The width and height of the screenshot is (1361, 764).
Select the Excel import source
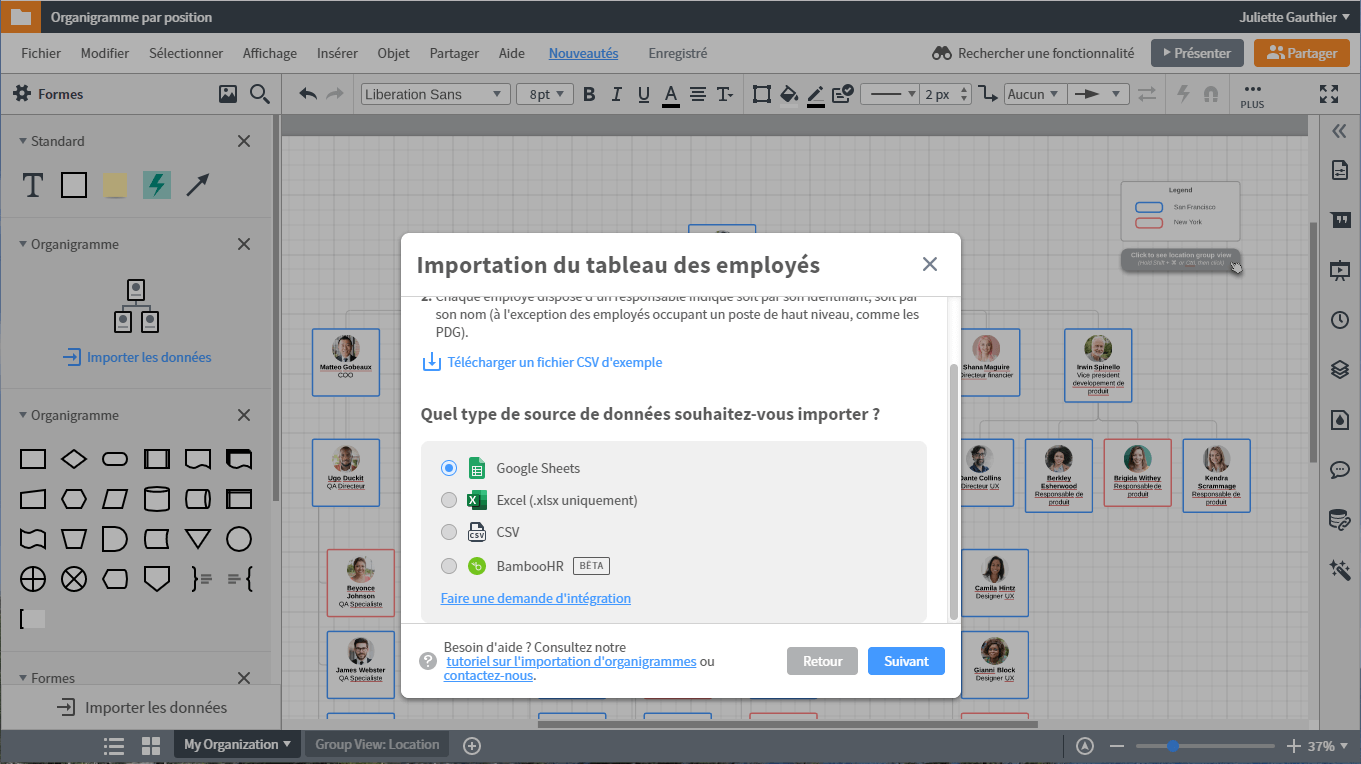point(449,500)
